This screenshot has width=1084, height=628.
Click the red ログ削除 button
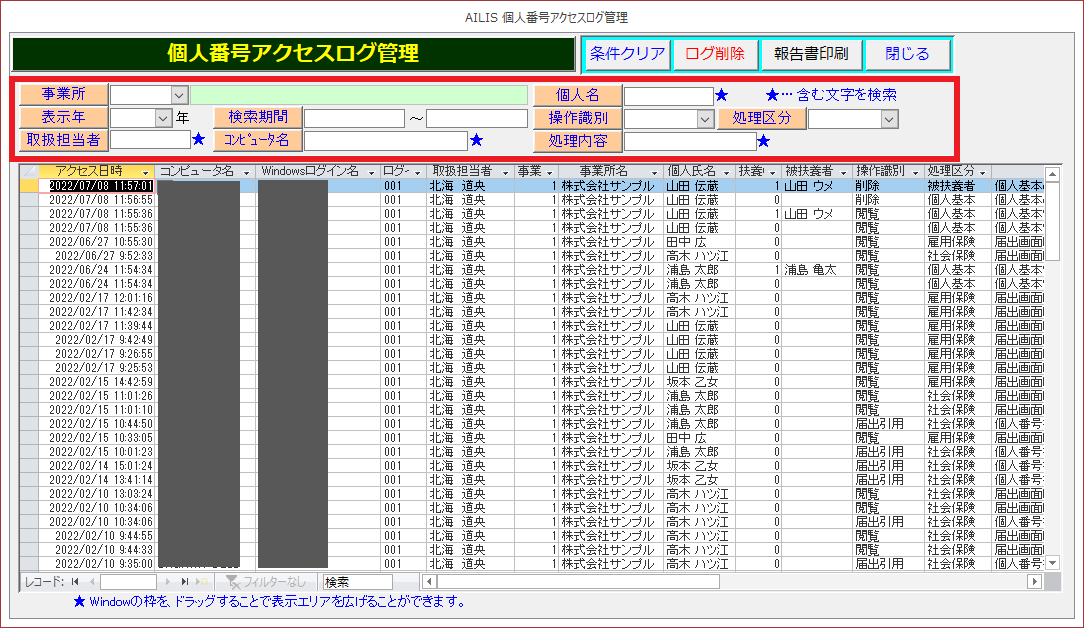coord(715,54)
